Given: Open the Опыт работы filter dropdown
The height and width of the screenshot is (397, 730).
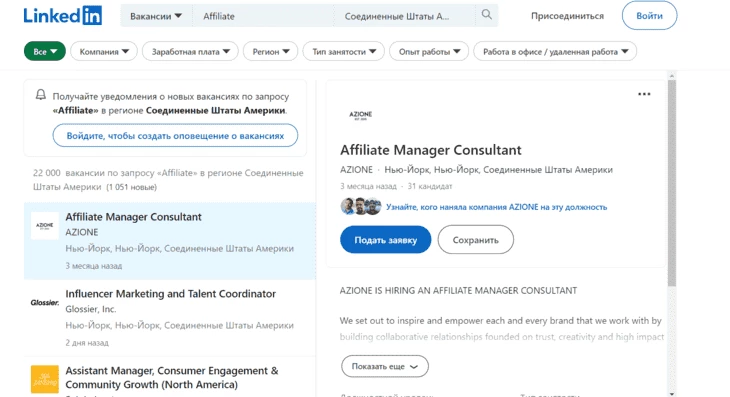Looking at the screenshot, I should (x=429, y=52).
